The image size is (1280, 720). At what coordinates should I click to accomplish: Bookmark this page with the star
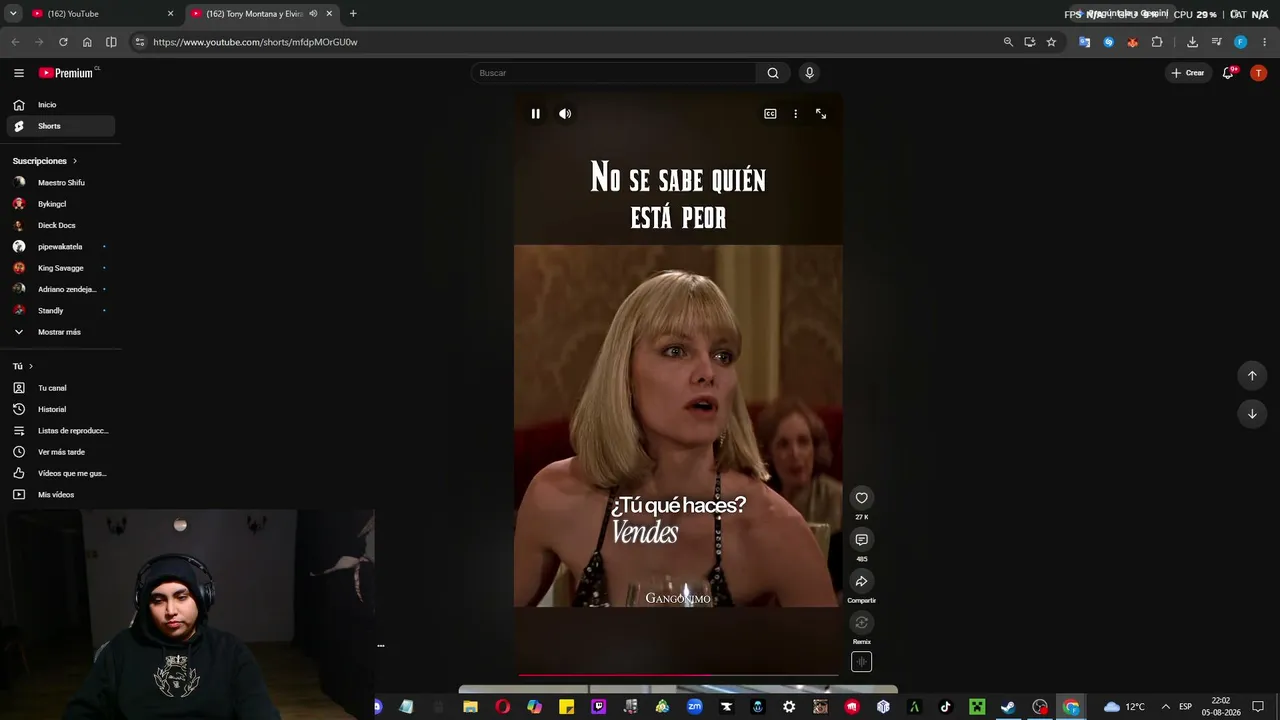click(x=1051, y=42)
